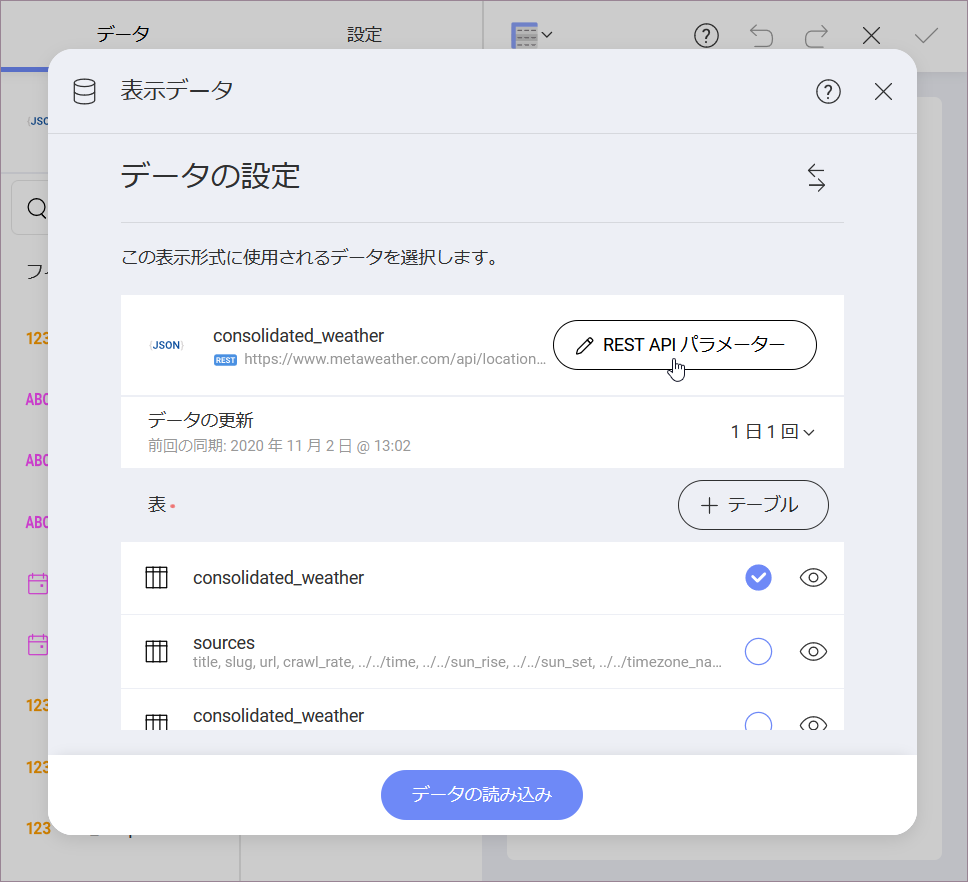968x882 pixels.
Task: Click the 前回の同期 sync date text
Action: point(279,446)
